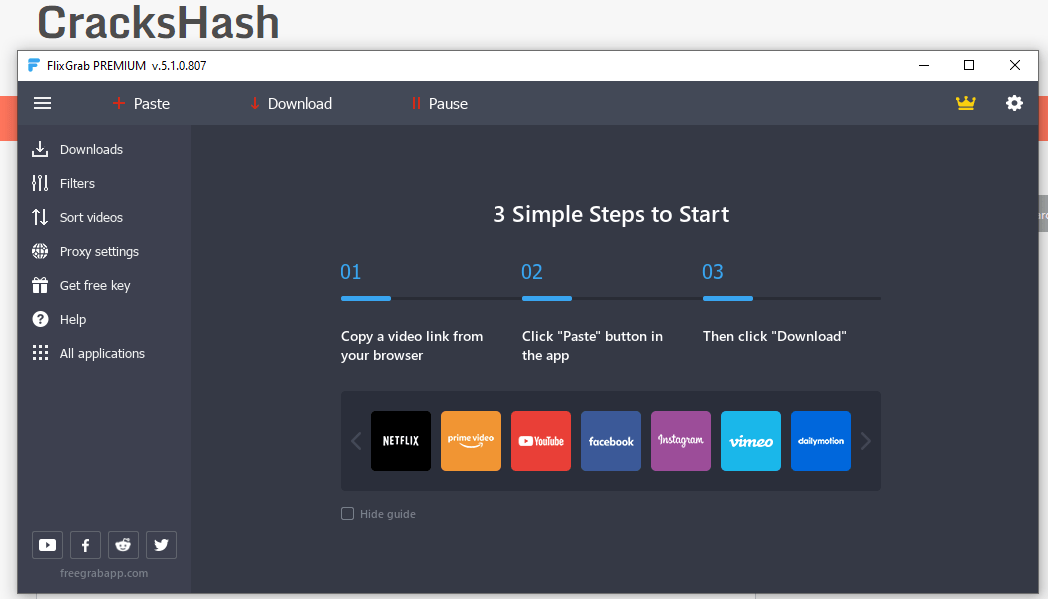Click the Netflix service tile
The width and height of the screenshot is (1048, 599).
[401, 441]
